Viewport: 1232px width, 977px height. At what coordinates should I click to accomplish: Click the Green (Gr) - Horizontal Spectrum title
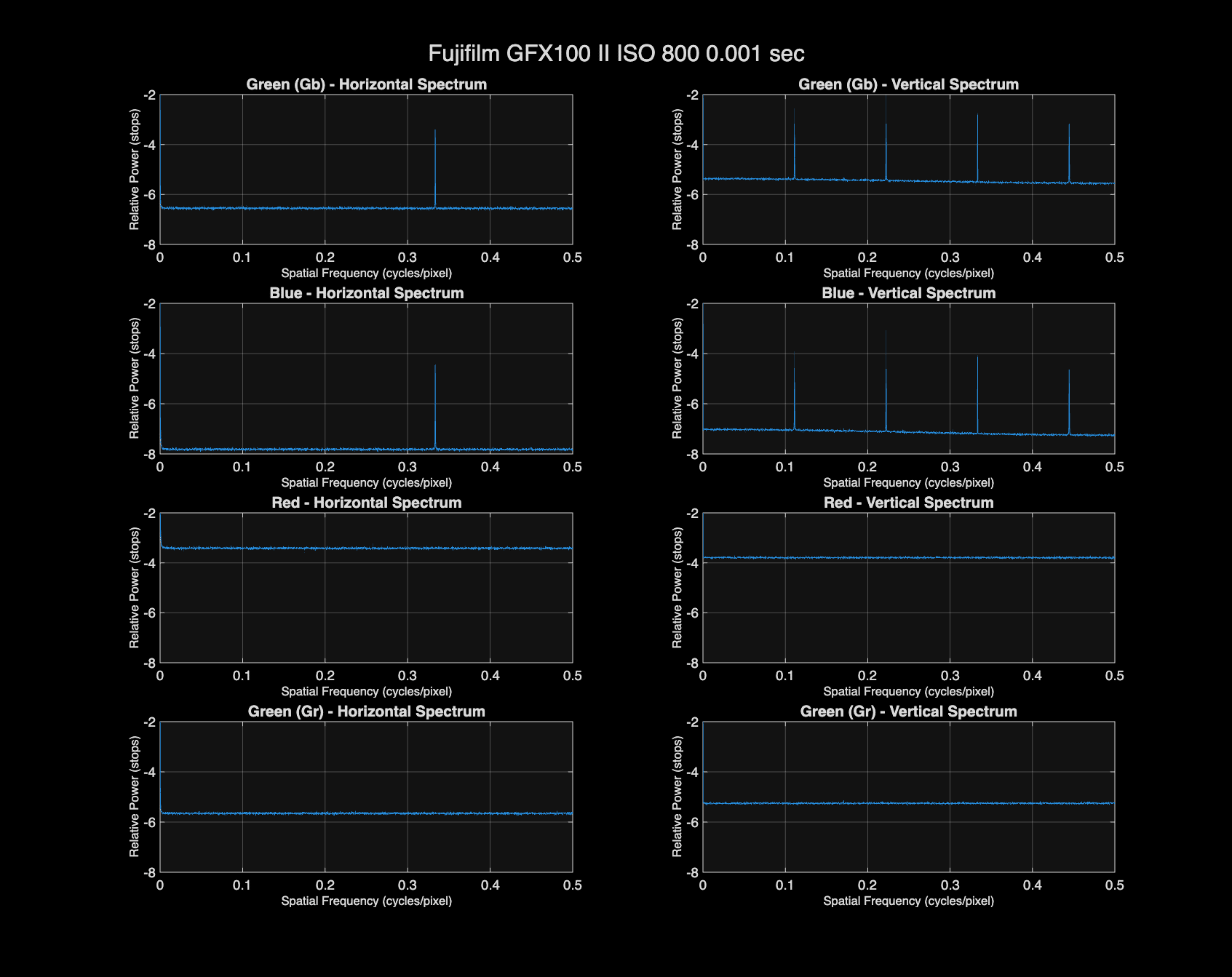[x=366, y=711]
